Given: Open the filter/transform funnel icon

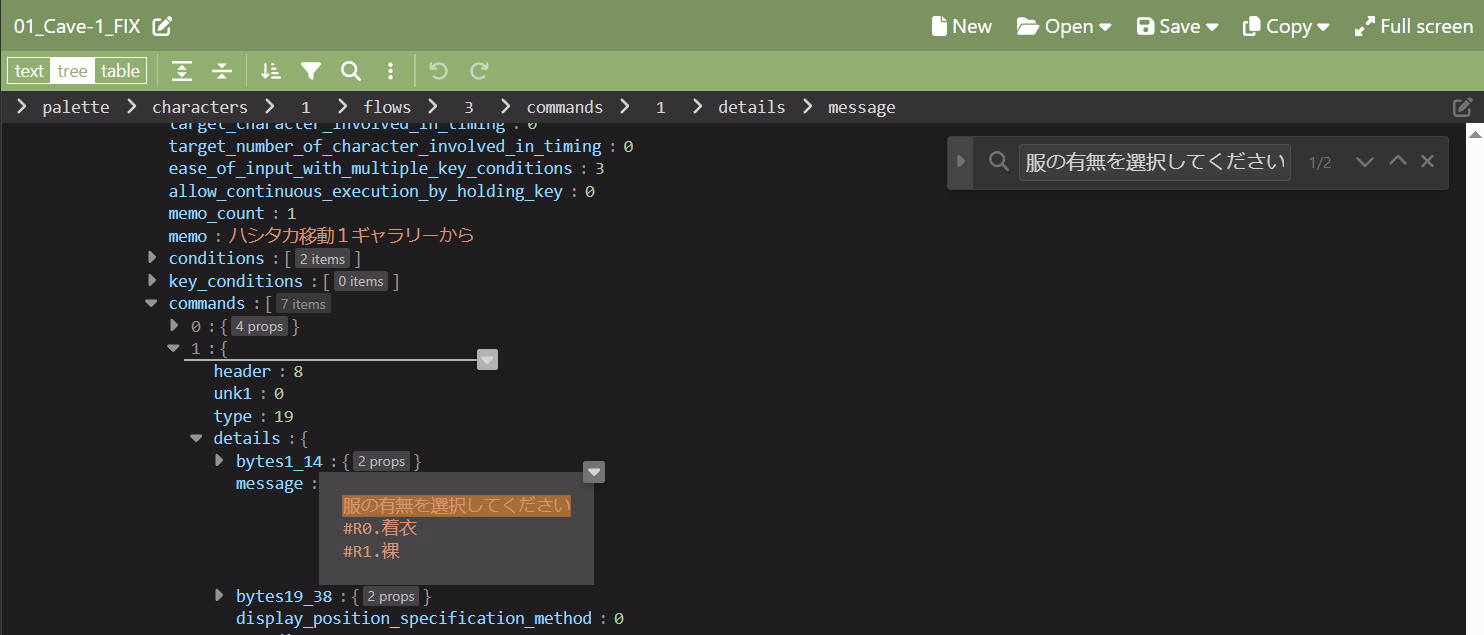Looking at the screenshot, I should [x=311, y=71].
